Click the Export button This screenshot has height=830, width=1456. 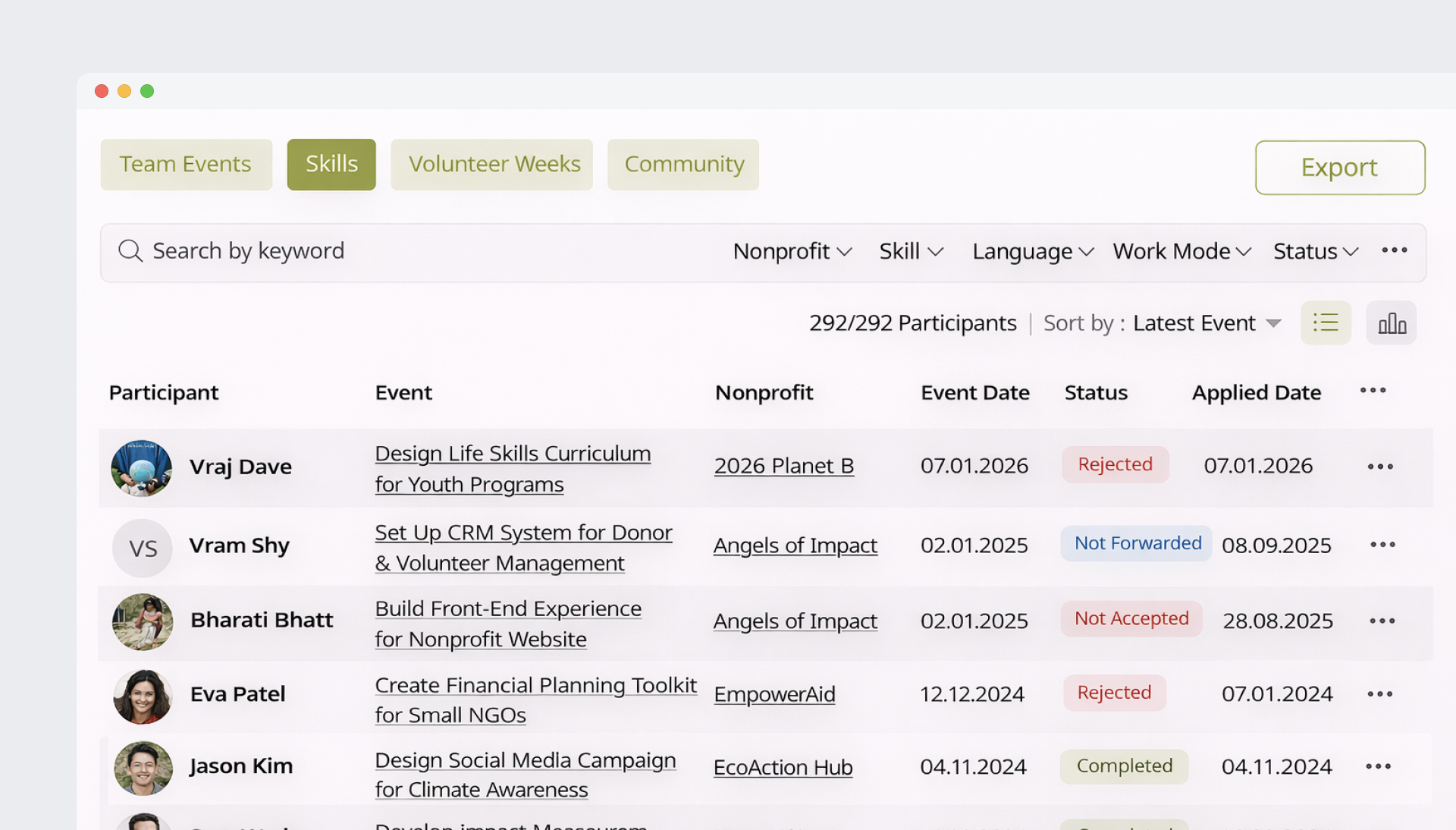1339,168
